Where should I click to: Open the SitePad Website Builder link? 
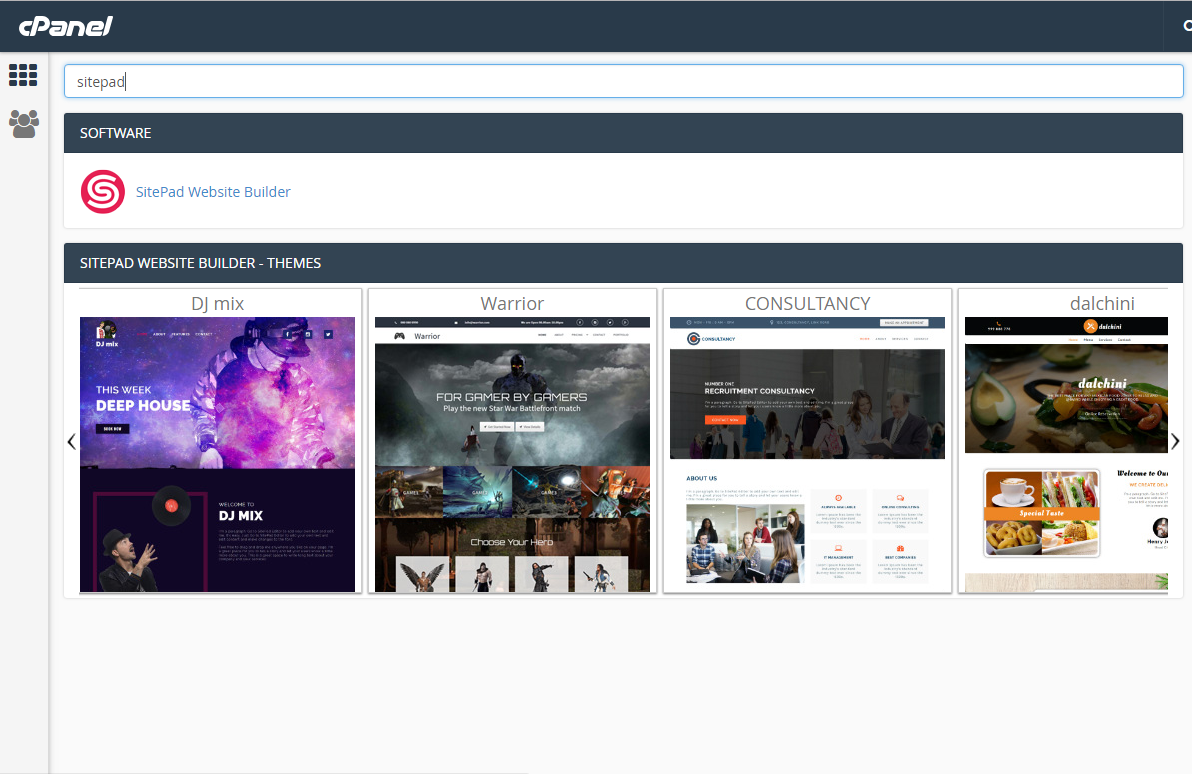(213, 192)
